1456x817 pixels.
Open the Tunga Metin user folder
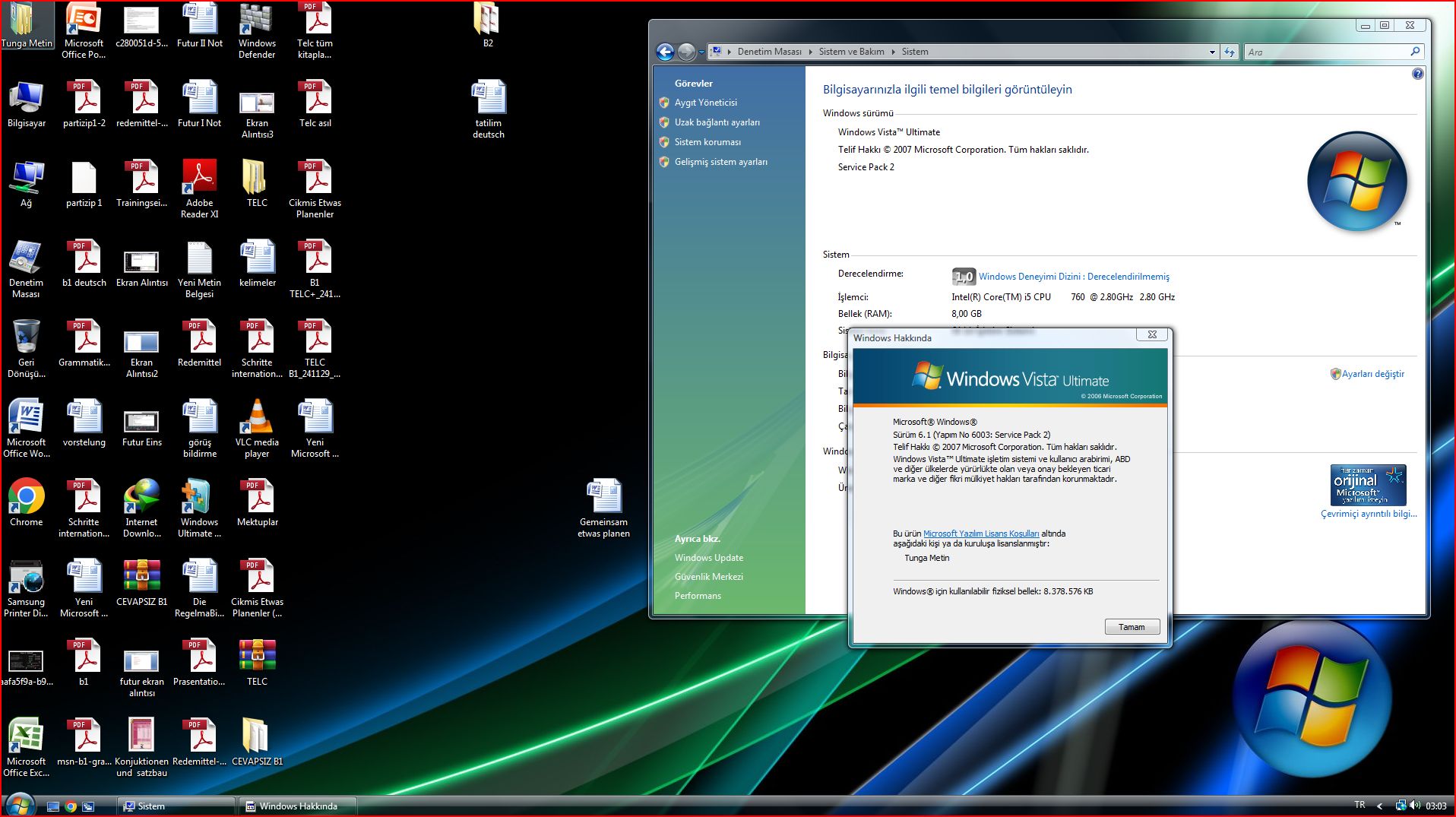27,26
